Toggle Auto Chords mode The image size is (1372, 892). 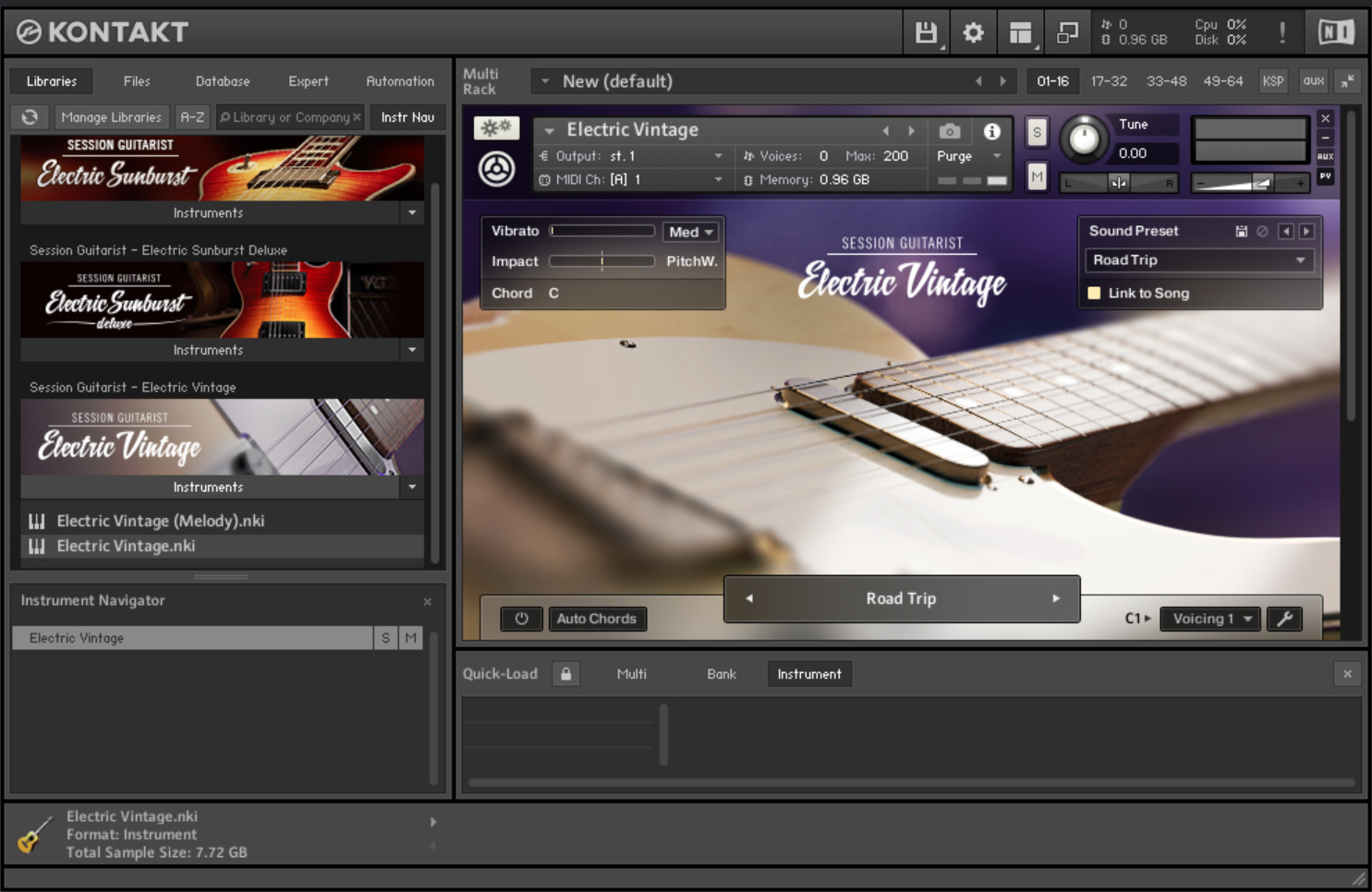(597, 619)
